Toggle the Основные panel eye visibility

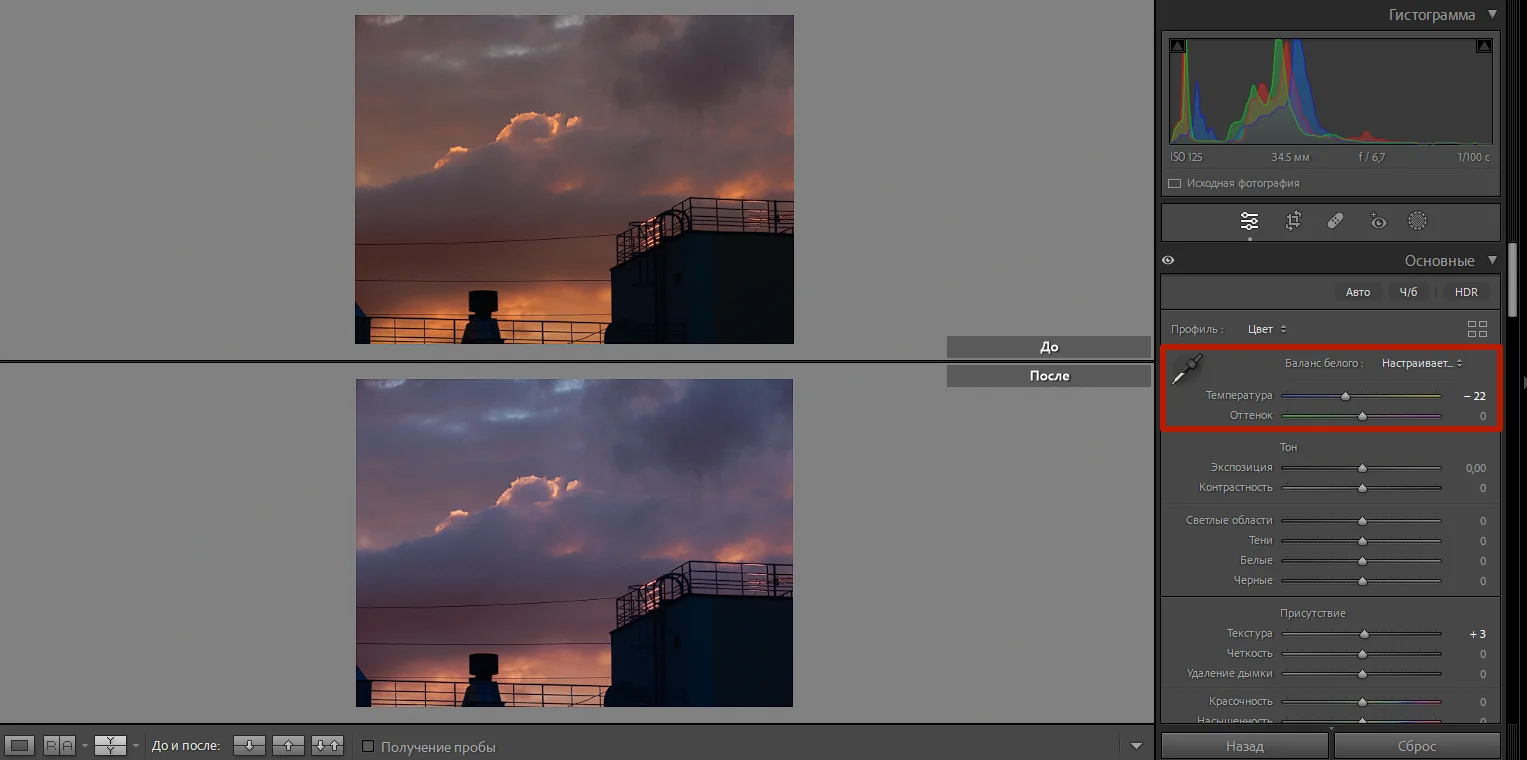[x=1168, y=261]
